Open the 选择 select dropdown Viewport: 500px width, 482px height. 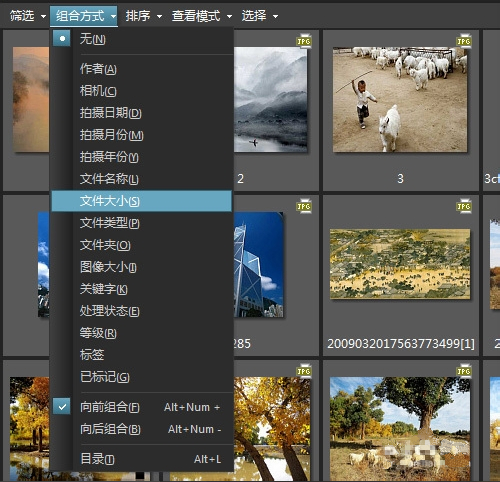(260, 16)
